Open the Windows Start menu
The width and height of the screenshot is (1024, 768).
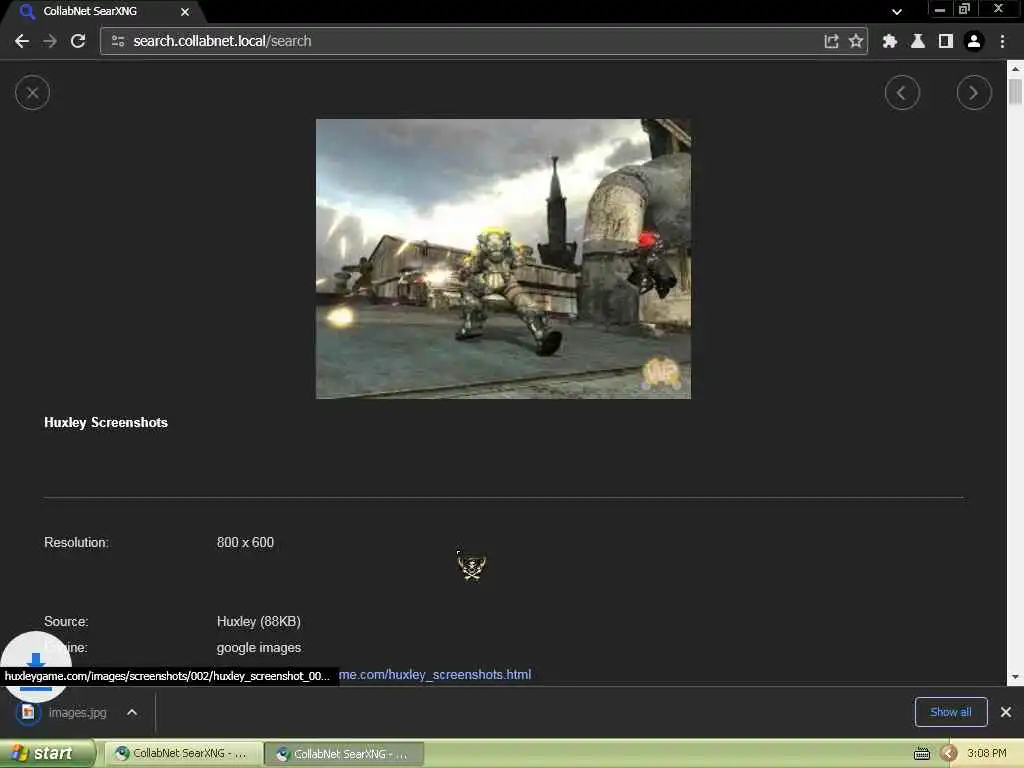tap(47, 754)
